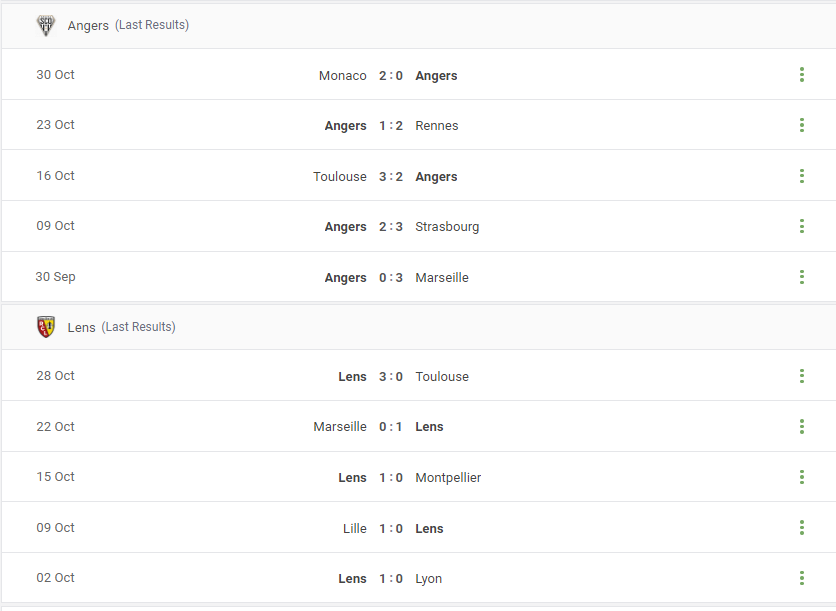The height and width of the screenshot is (611, 836).
Task: Open three-dot menu for Lens vs Toulouse
Action: click(x=801, y=376)
